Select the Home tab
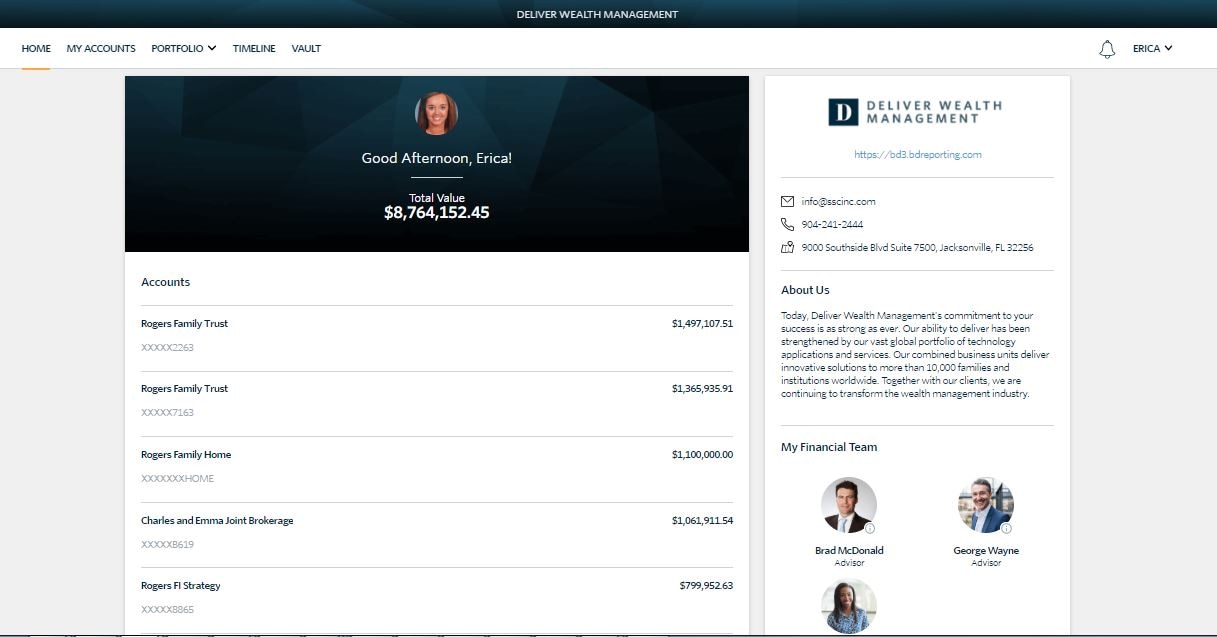1217x637 pixels. pyautogui.click(x=36, y=48)
